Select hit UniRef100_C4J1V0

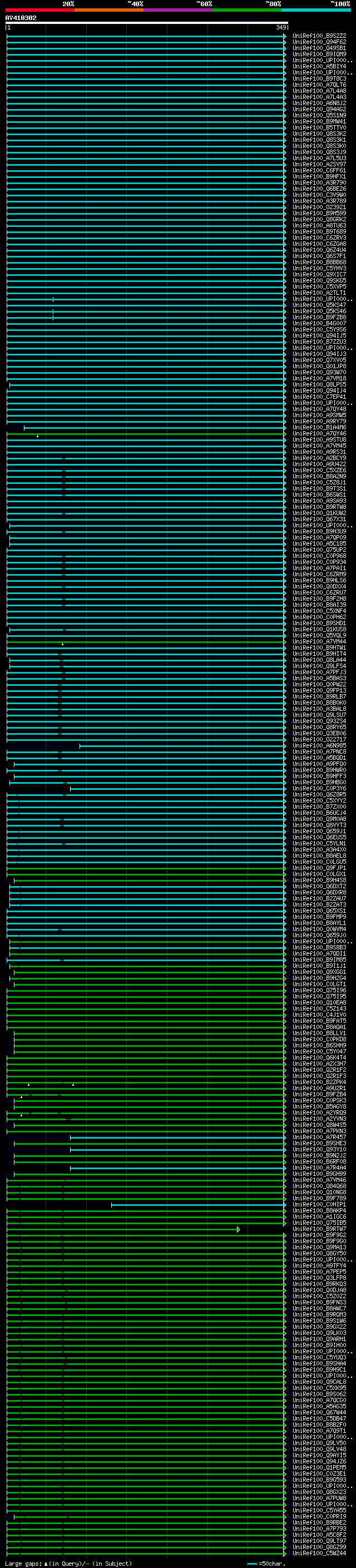click(x=319, y=1015)
